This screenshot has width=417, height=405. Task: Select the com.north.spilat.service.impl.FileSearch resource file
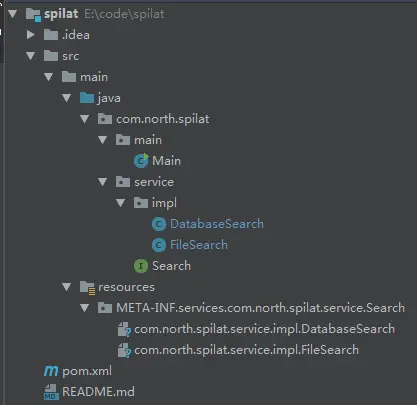[238, 350]
